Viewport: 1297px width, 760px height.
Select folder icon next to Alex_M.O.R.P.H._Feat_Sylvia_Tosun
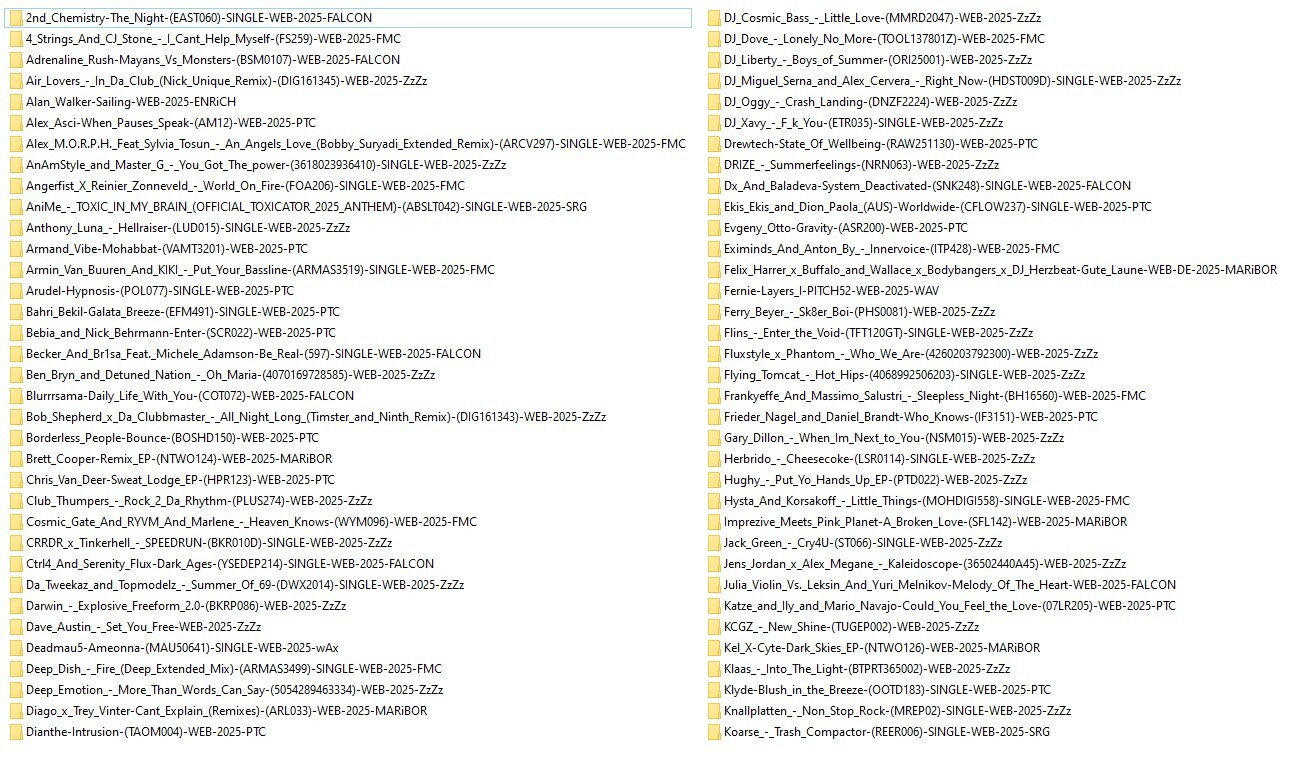16,144
